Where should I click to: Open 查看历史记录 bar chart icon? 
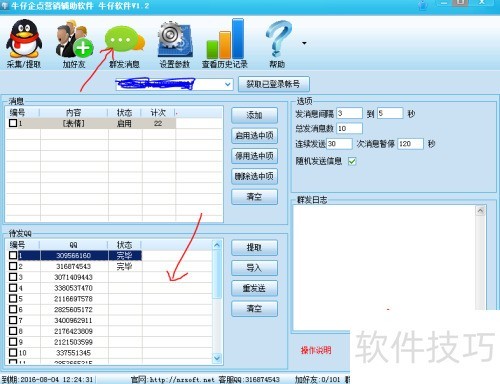[225, 43]
